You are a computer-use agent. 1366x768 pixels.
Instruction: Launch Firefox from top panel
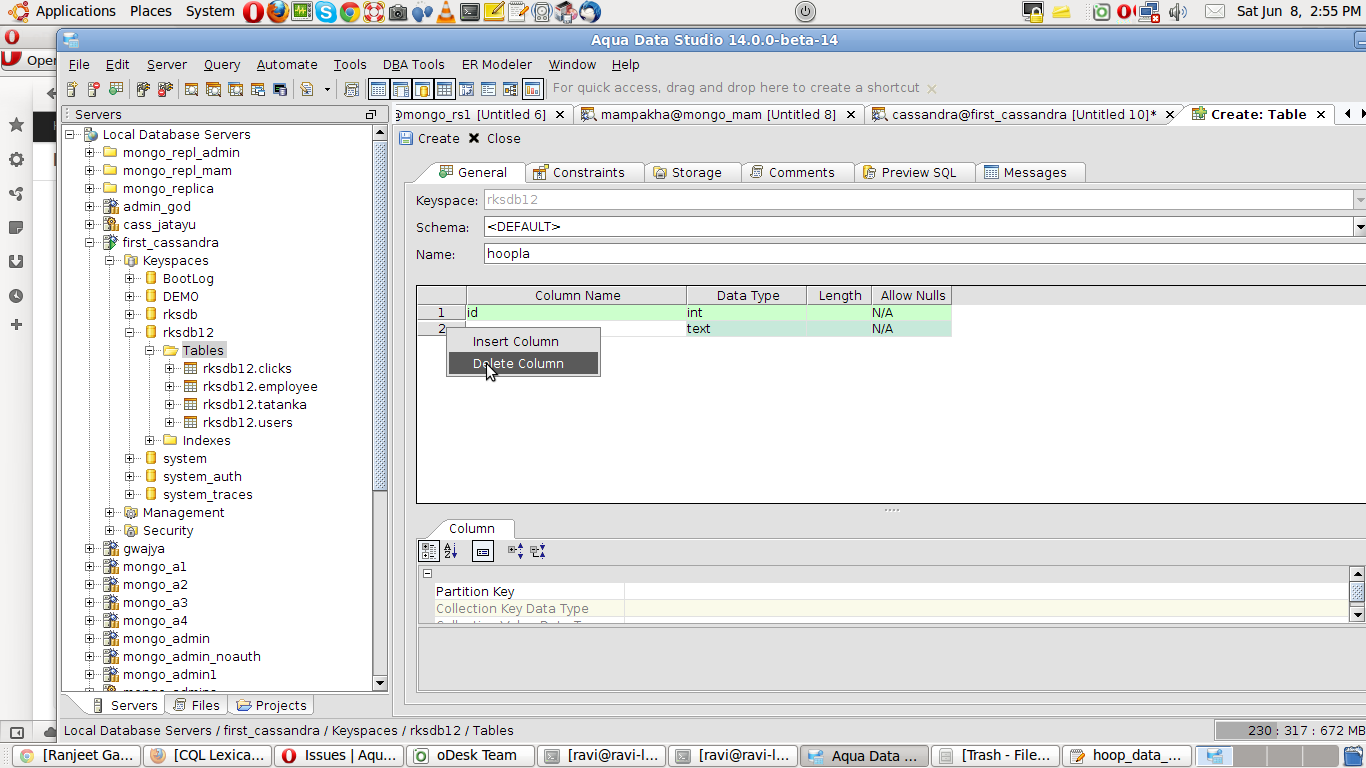(277, 12)
